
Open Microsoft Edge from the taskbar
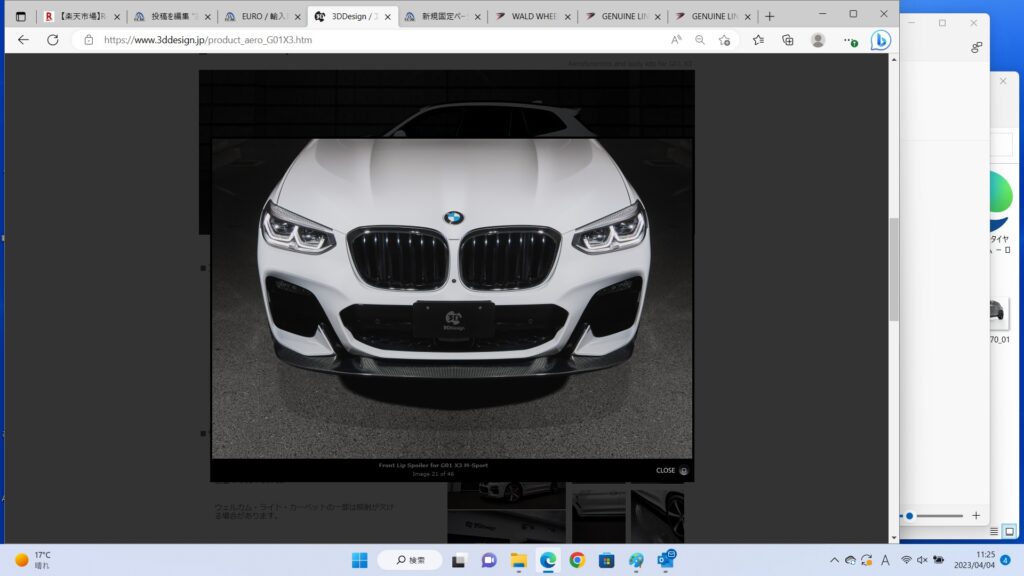[x=548, y=560]
